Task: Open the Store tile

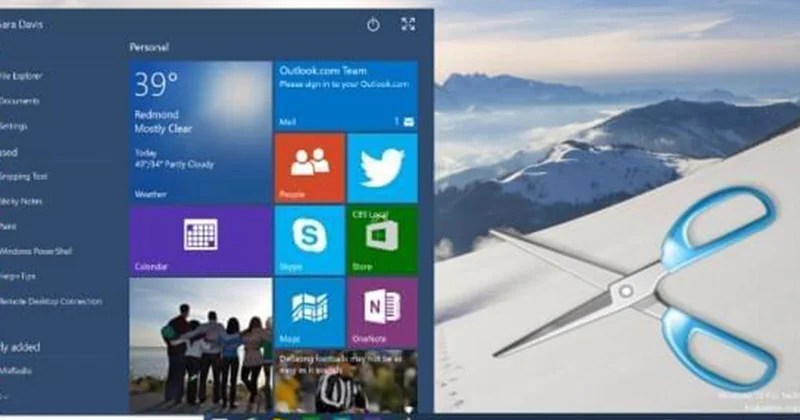Action: click(x=383, y=240)
